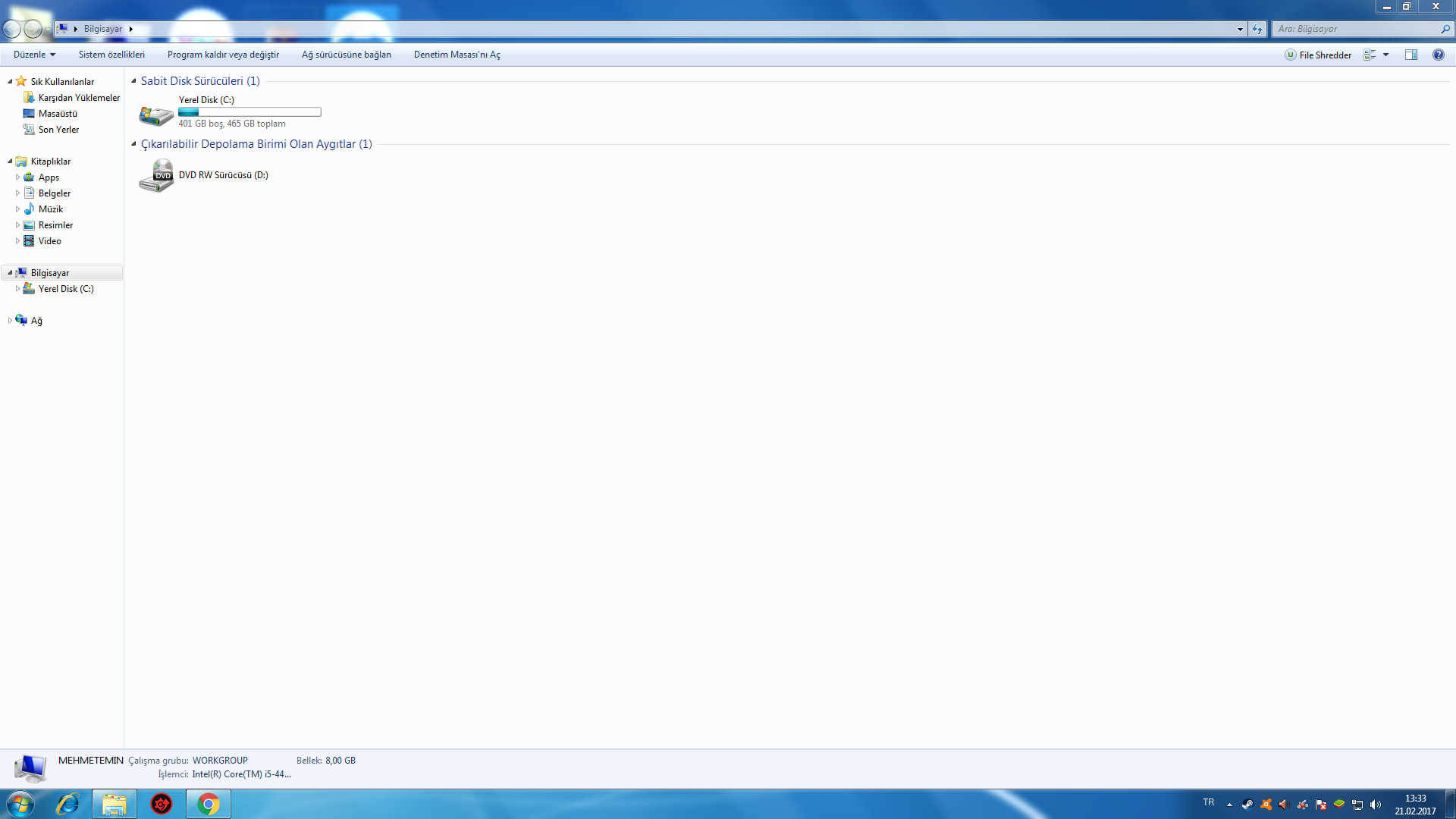Viewport: 1456px width, 819px height.
Task: Open the Steam tray icon
Action: point(1247,805)
